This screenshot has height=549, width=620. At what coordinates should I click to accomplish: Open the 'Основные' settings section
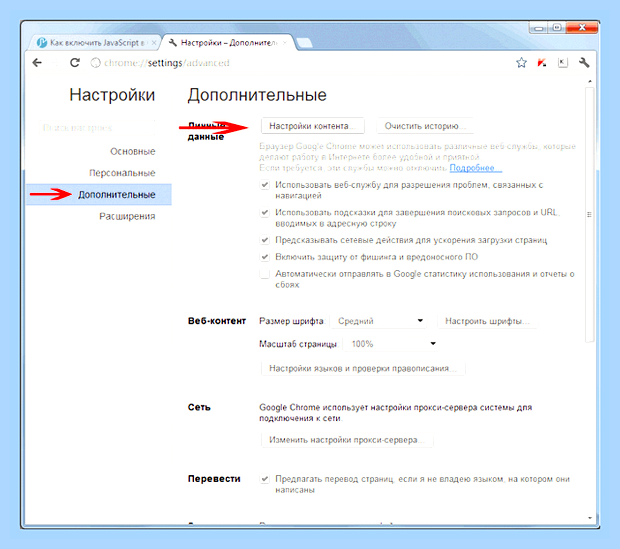[132, 151]
